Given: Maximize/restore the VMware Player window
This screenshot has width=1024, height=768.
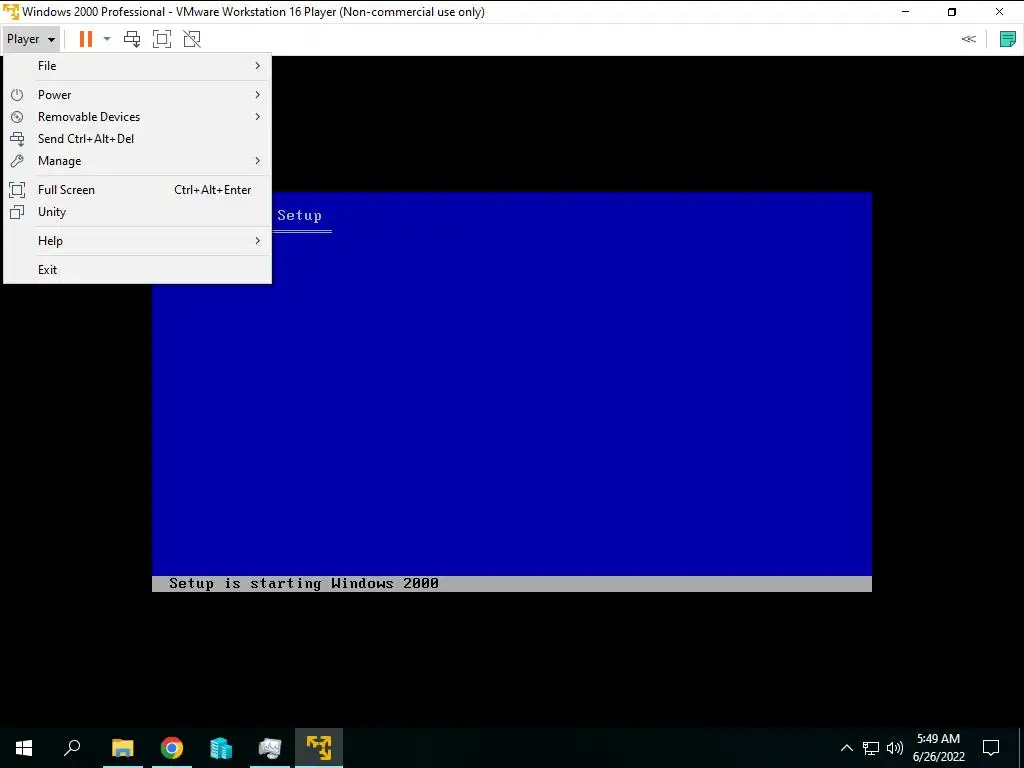Looking at the screenshot, I should click(952, 12).
